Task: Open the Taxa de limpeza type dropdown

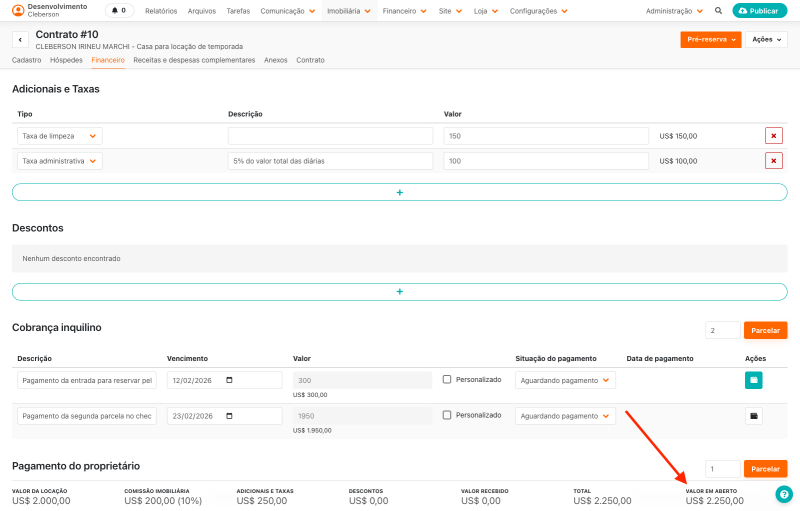Action: tap(59, 136)
